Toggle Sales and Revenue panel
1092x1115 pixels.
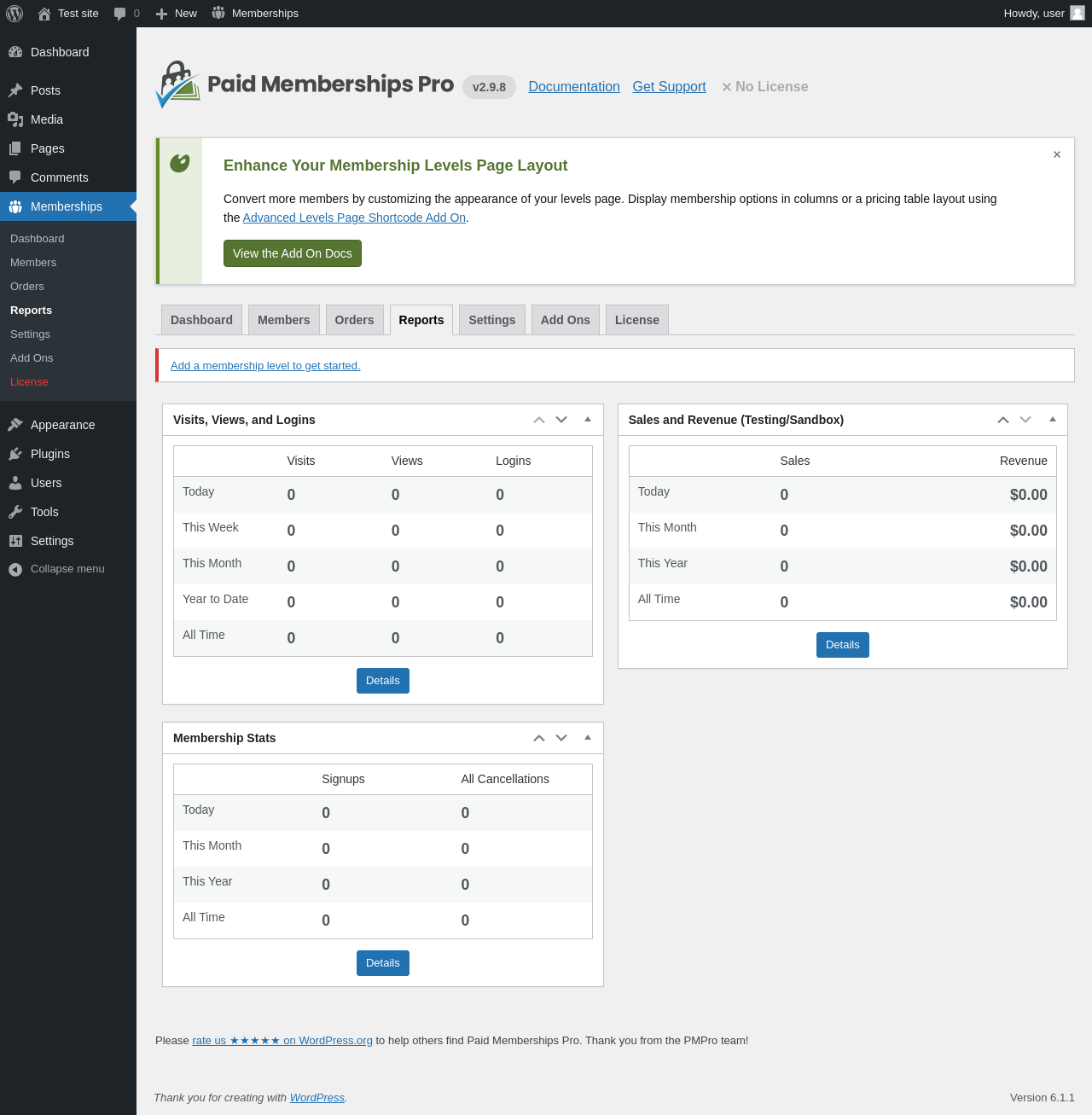pyautogui.click(x=1053, y=420)
